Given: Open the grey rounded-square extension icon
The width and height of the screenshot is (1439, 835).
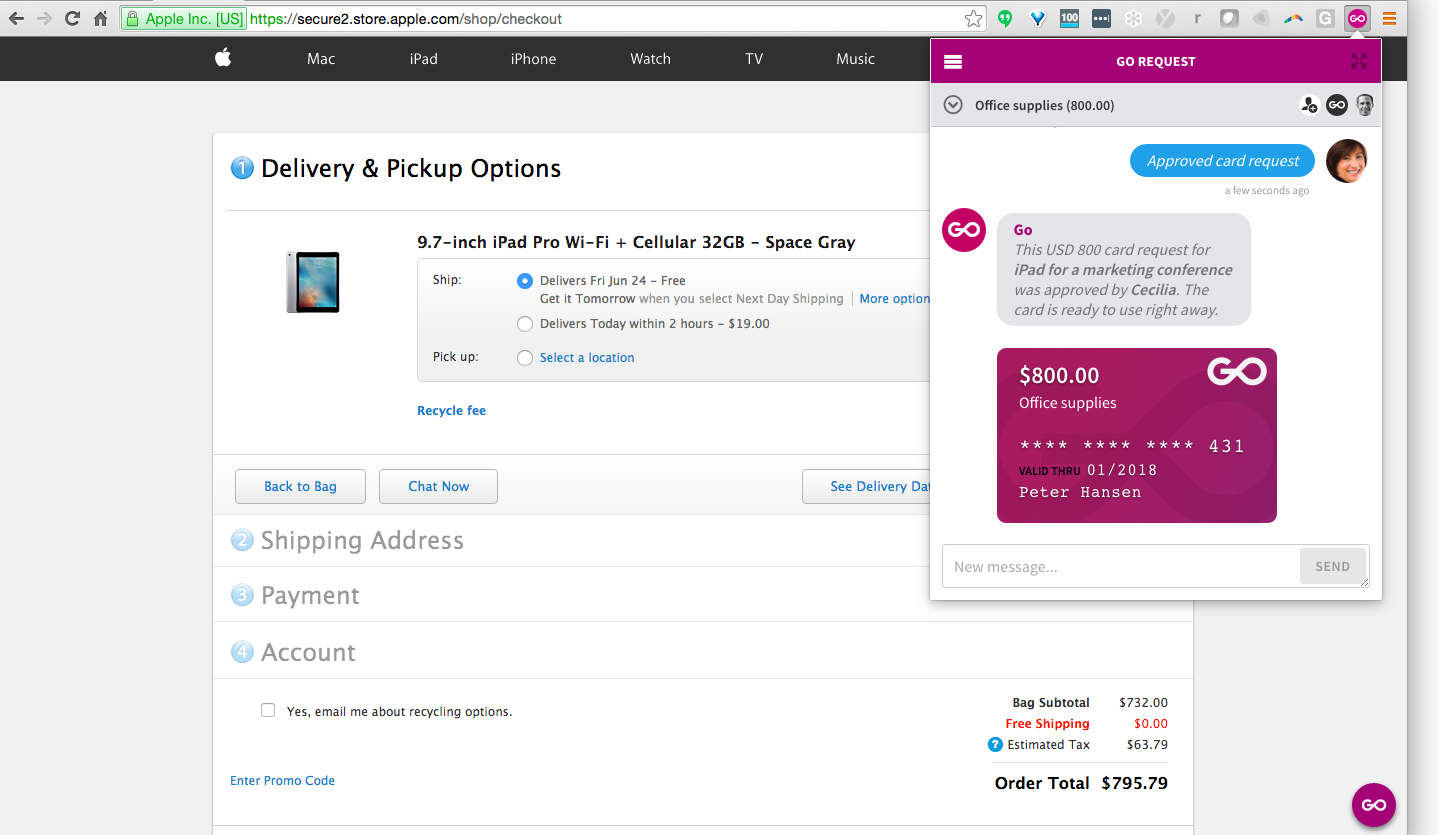Looking at the screenshot, I should point(1229,18).
